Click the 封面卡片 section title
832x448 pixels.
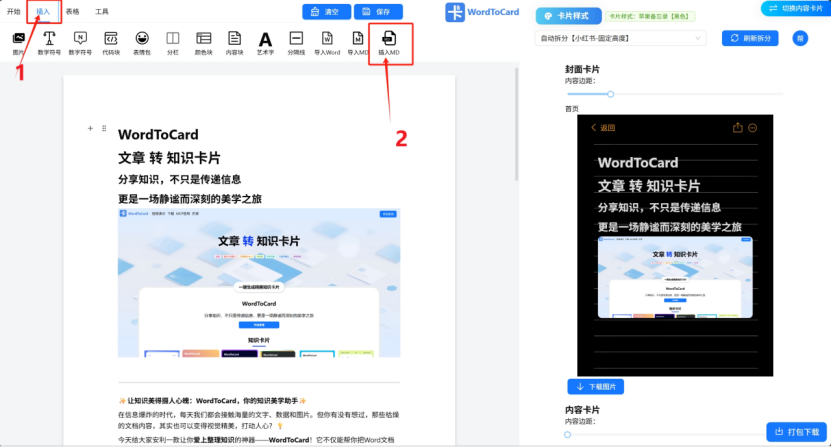pos(583,69)
